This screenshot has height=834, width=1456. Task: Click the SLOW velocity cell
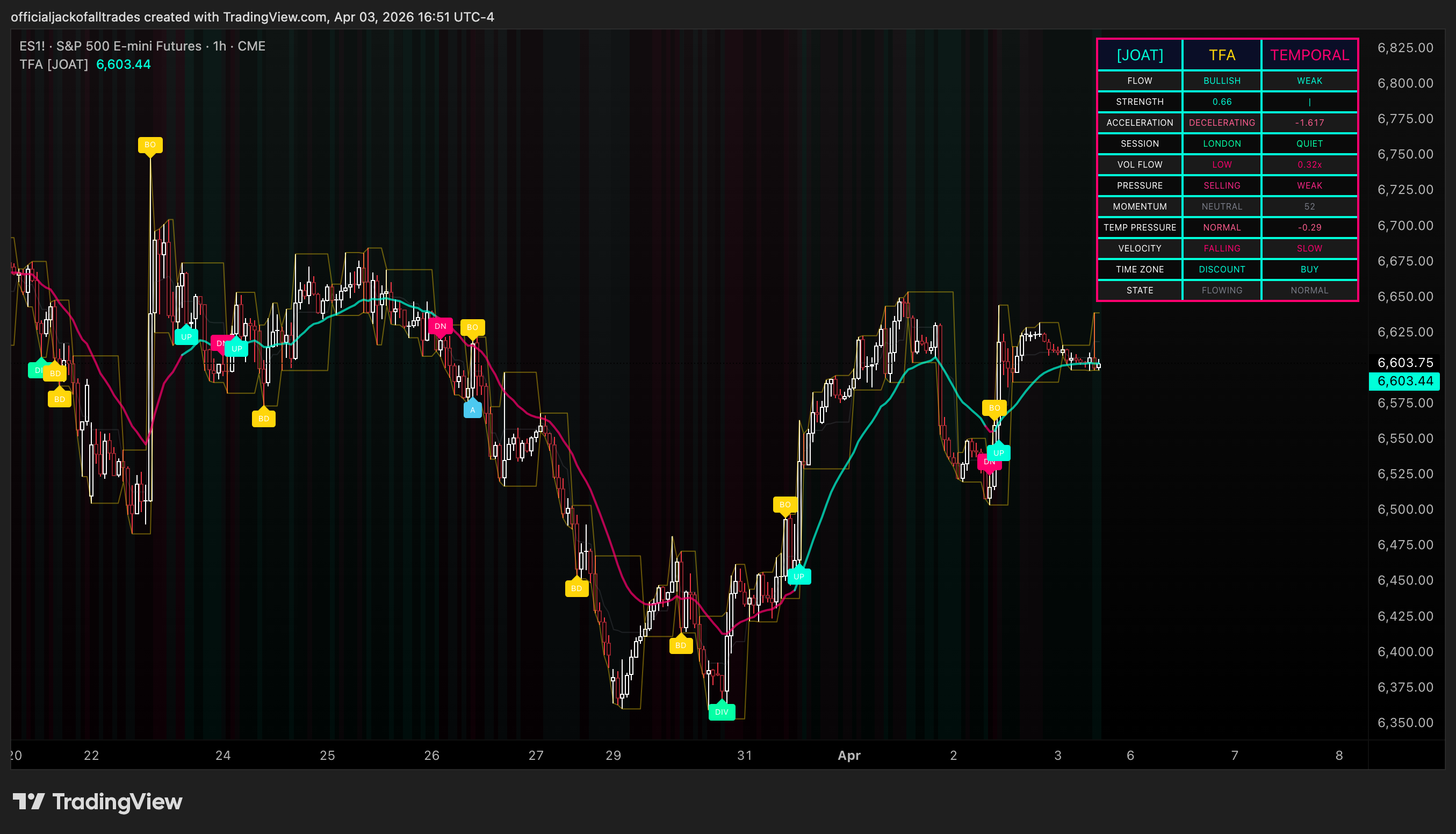(1309, 249)
